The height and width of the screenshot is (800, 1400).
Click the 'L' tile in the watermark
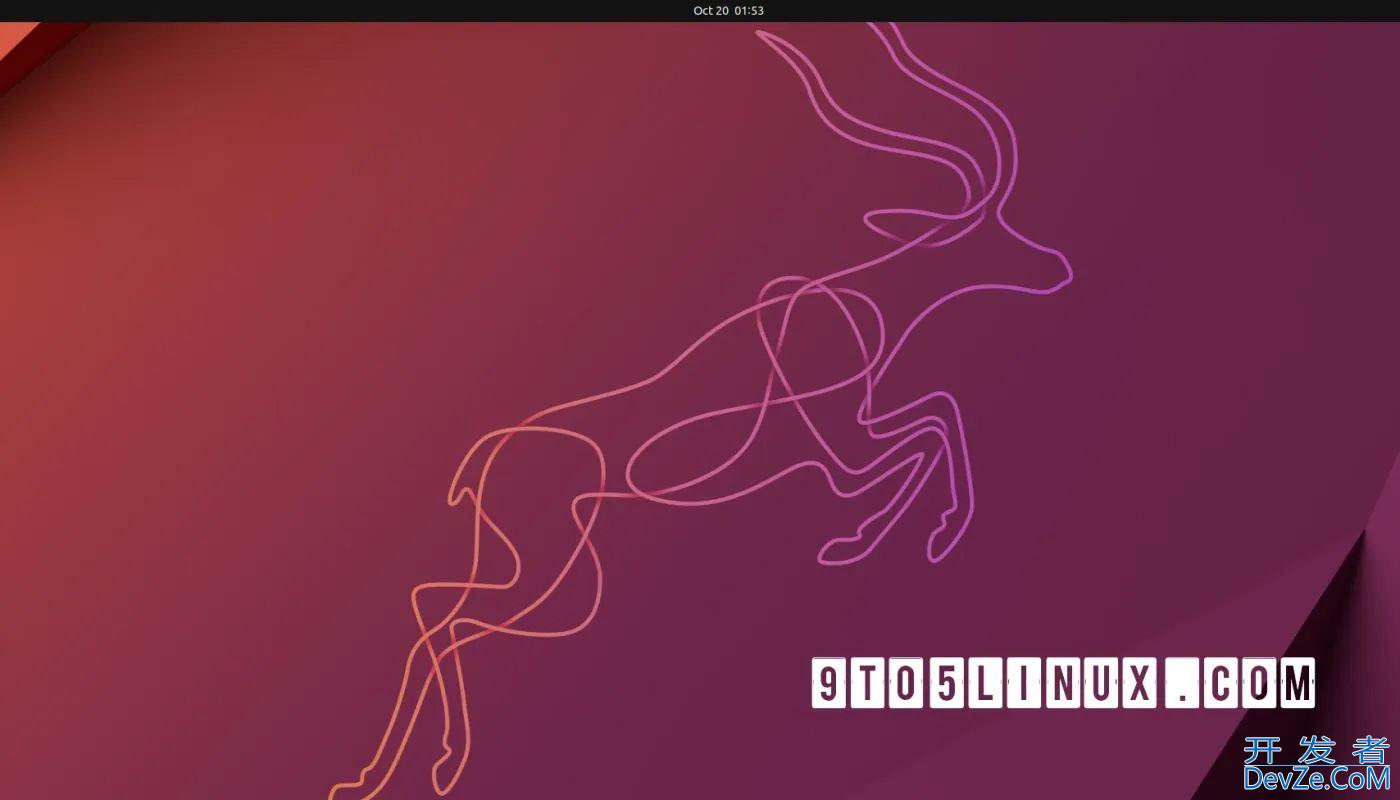(984, 684)
